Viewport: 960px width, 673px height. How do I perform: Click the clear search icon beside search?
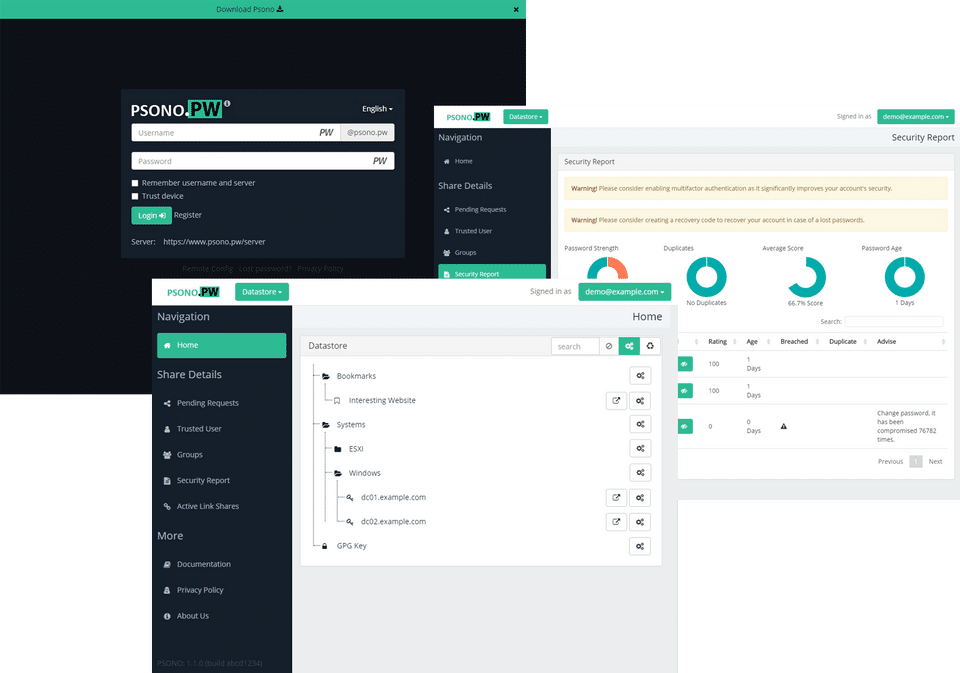609,347
